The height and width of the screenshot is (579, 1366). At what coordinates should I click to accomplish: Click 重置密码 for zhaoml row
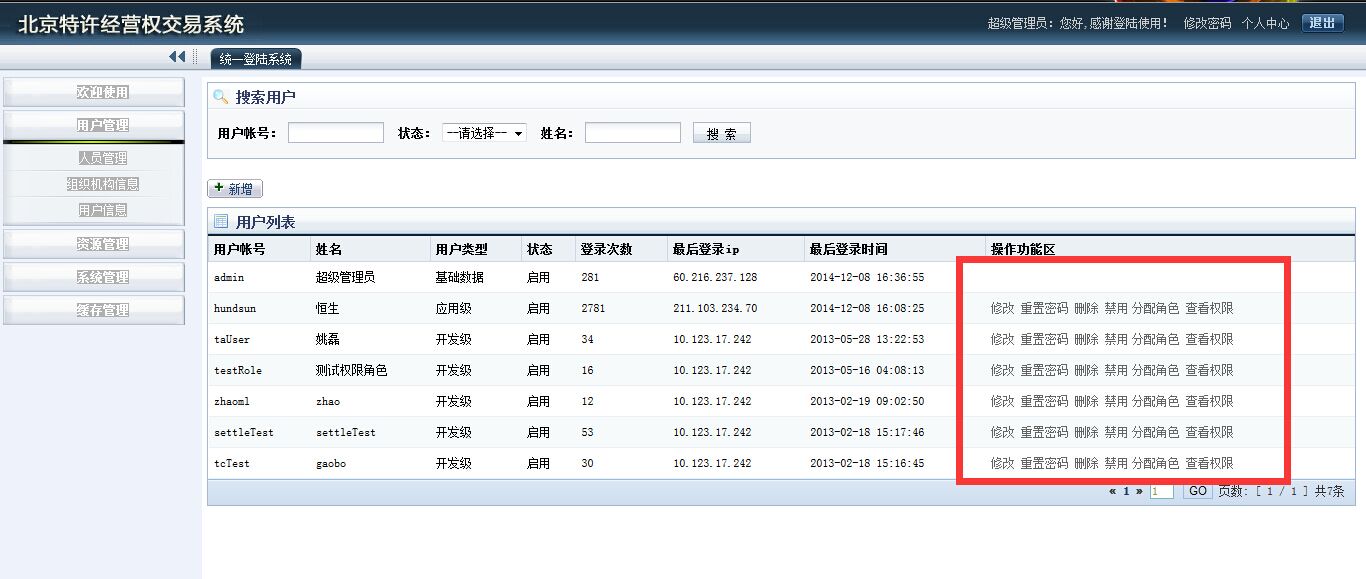[1044, 401]
